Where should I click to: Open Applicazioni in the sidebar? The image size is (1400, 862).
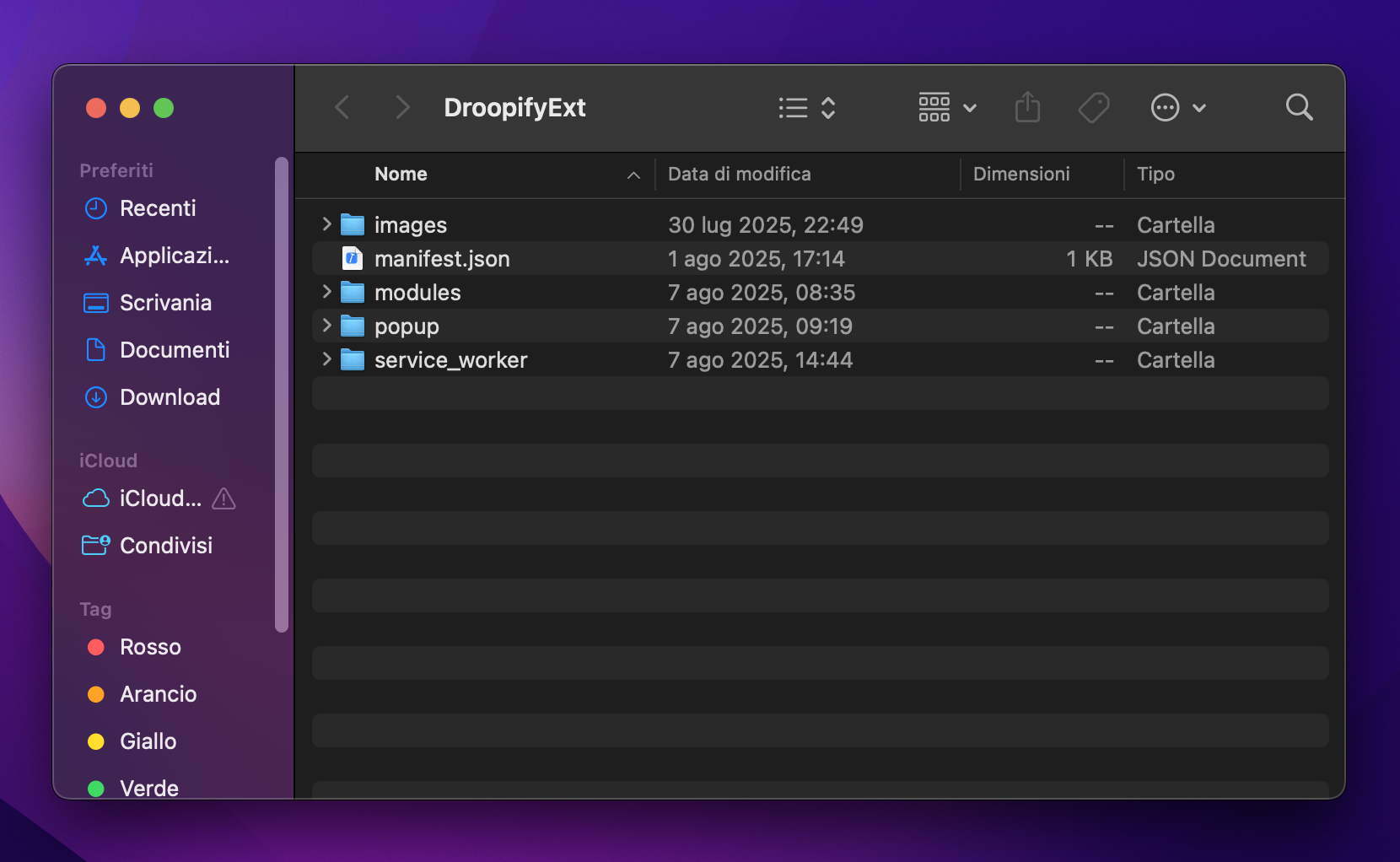(x=157, y=256)
